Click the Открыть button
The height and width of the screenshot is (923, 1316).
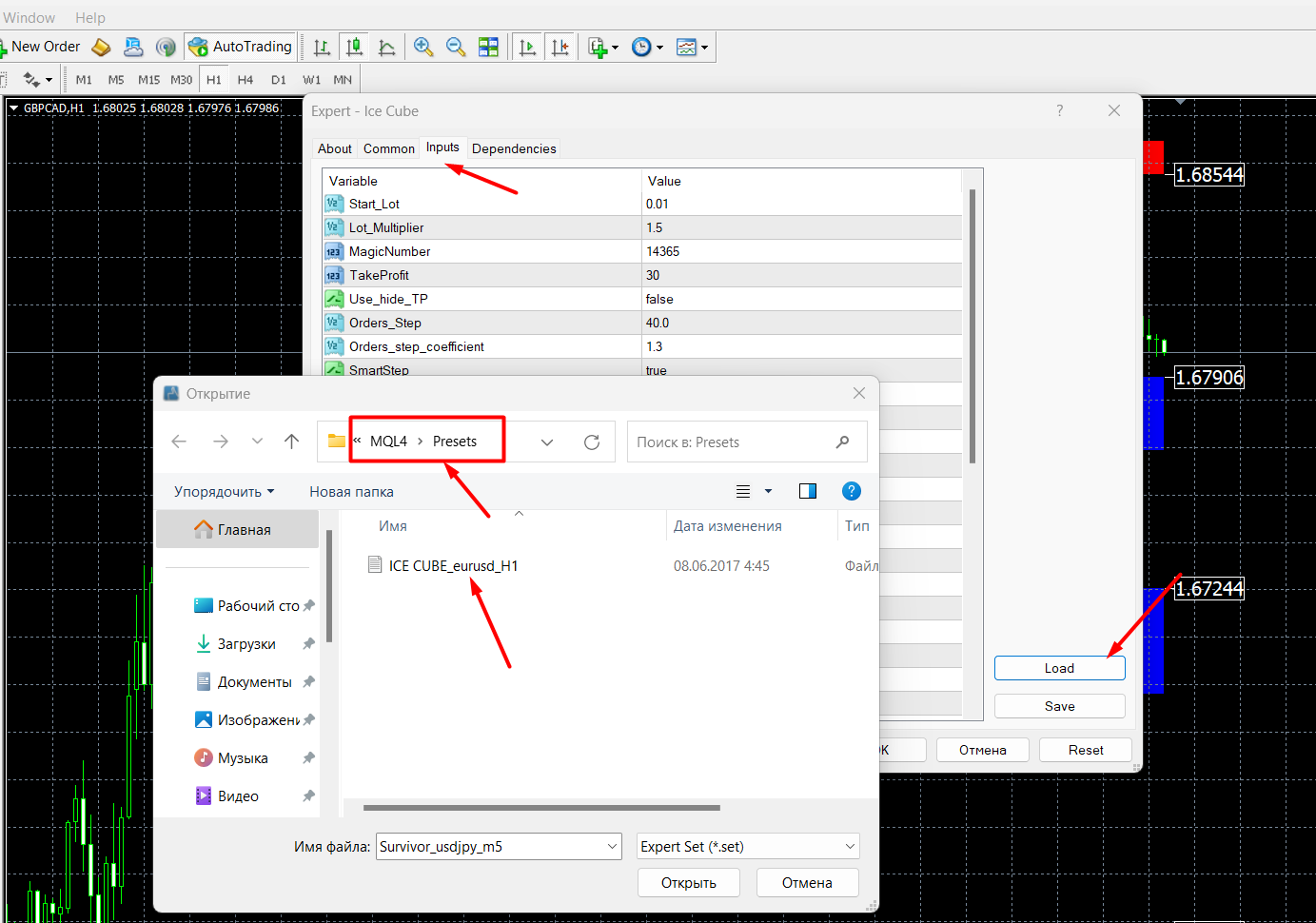click(689, 883)
